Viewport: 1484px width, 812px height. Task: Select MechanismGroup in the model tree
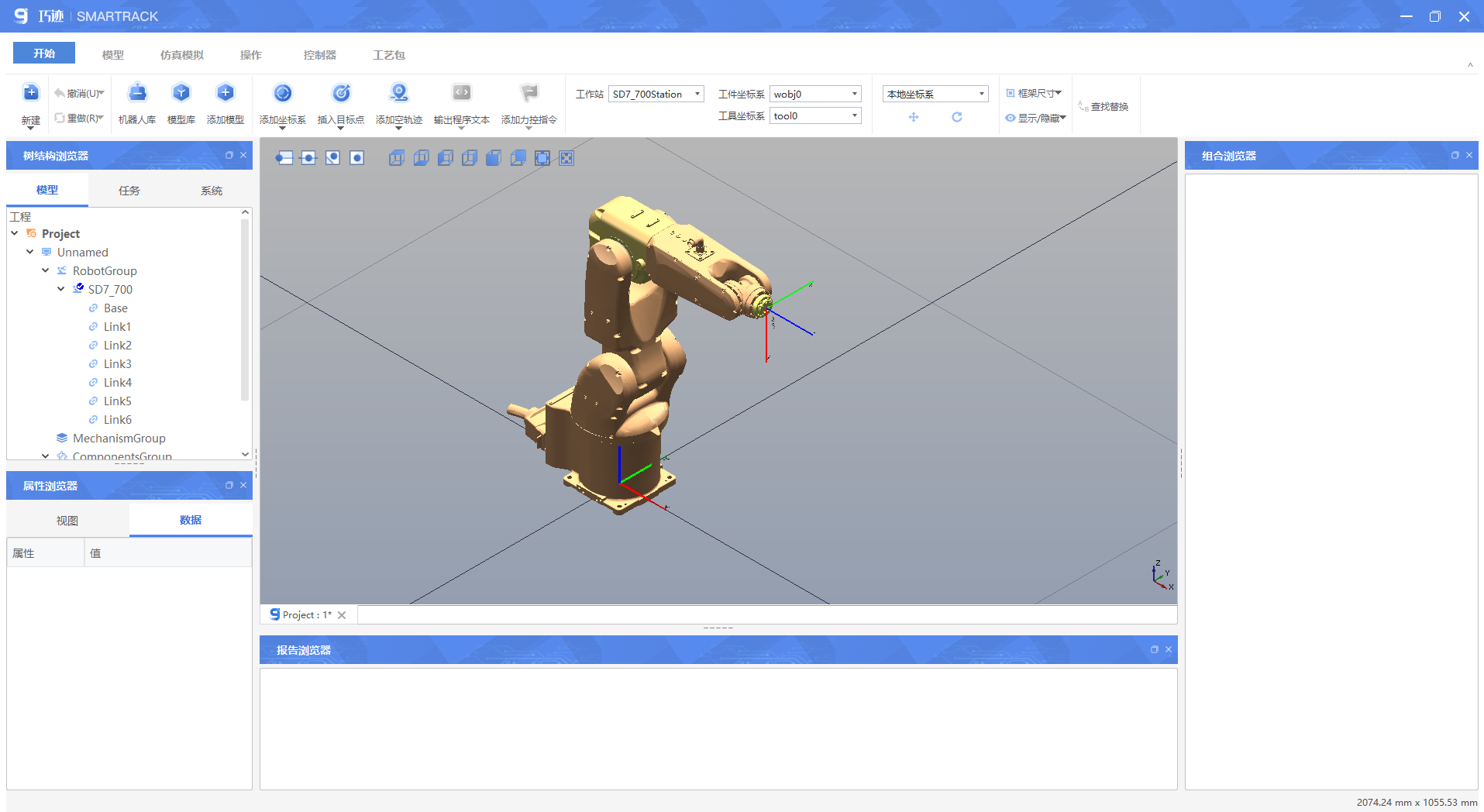(x=119, y=438)
